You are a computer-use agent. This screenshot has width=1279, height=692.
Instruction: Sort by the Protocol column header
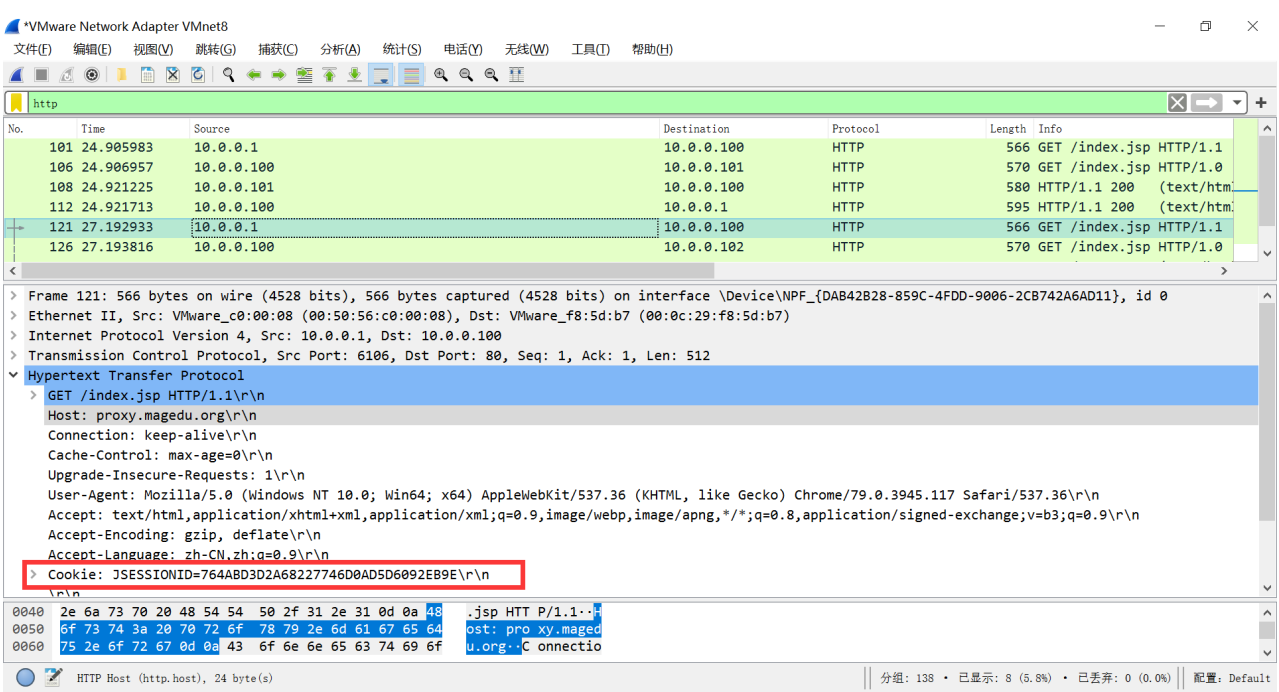[906, 129]
